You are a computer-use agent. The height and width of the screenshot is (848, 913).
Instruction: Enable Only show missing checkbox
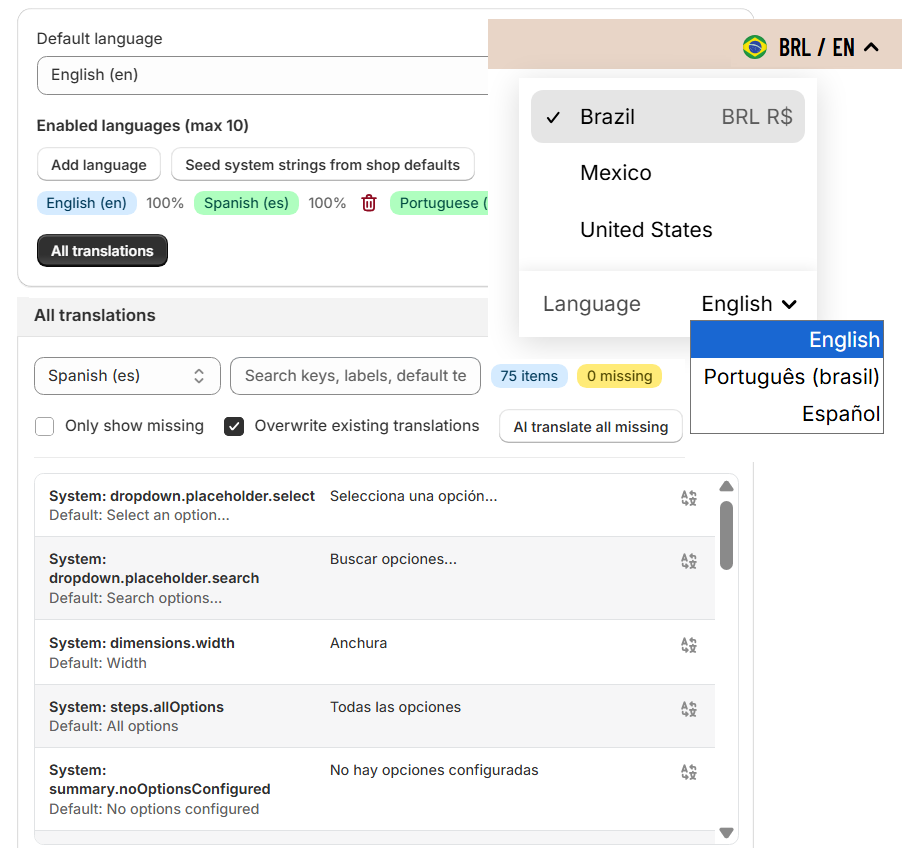coord(44,426)
